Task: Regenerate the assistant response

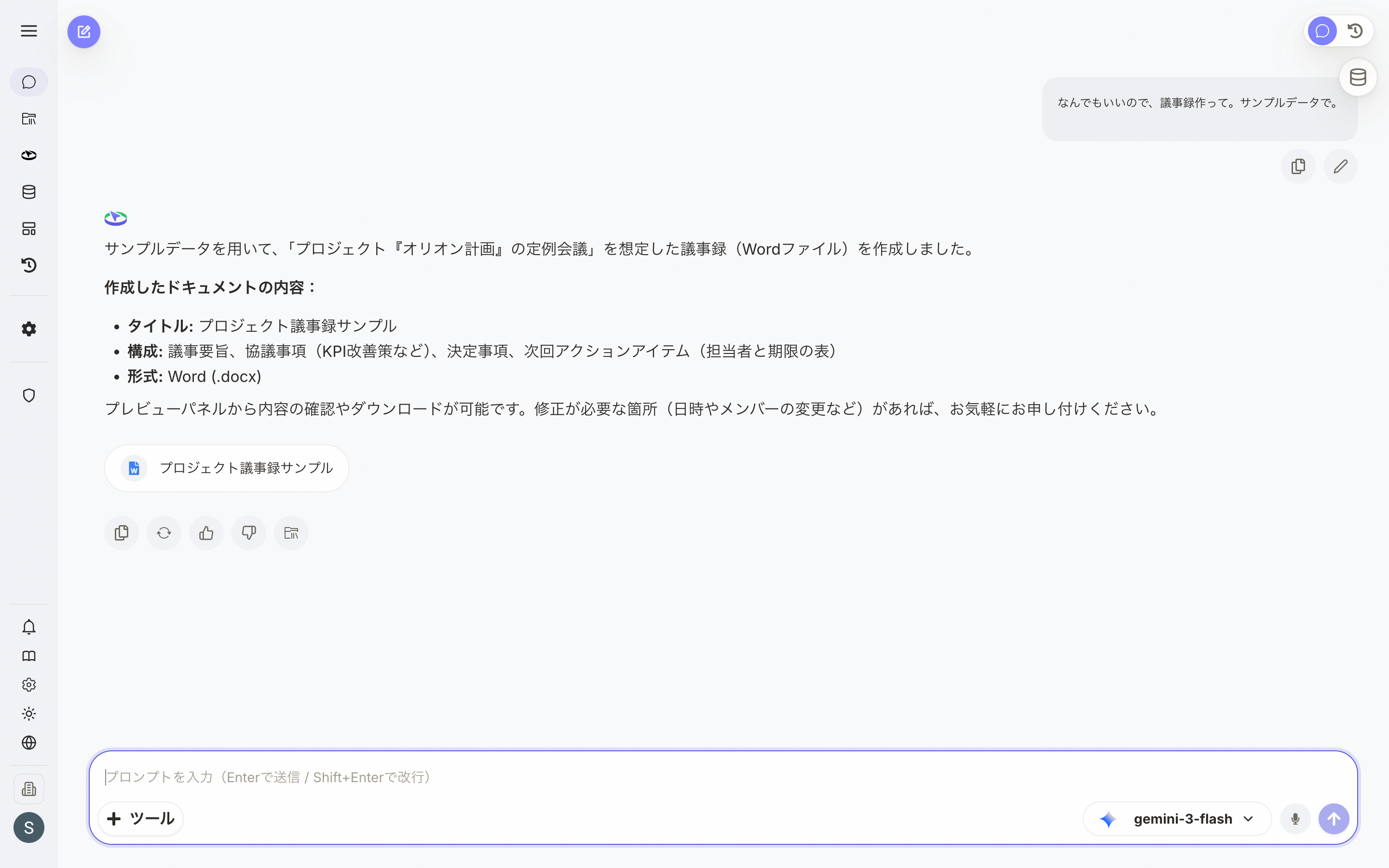Action: (x=164, y=533)
